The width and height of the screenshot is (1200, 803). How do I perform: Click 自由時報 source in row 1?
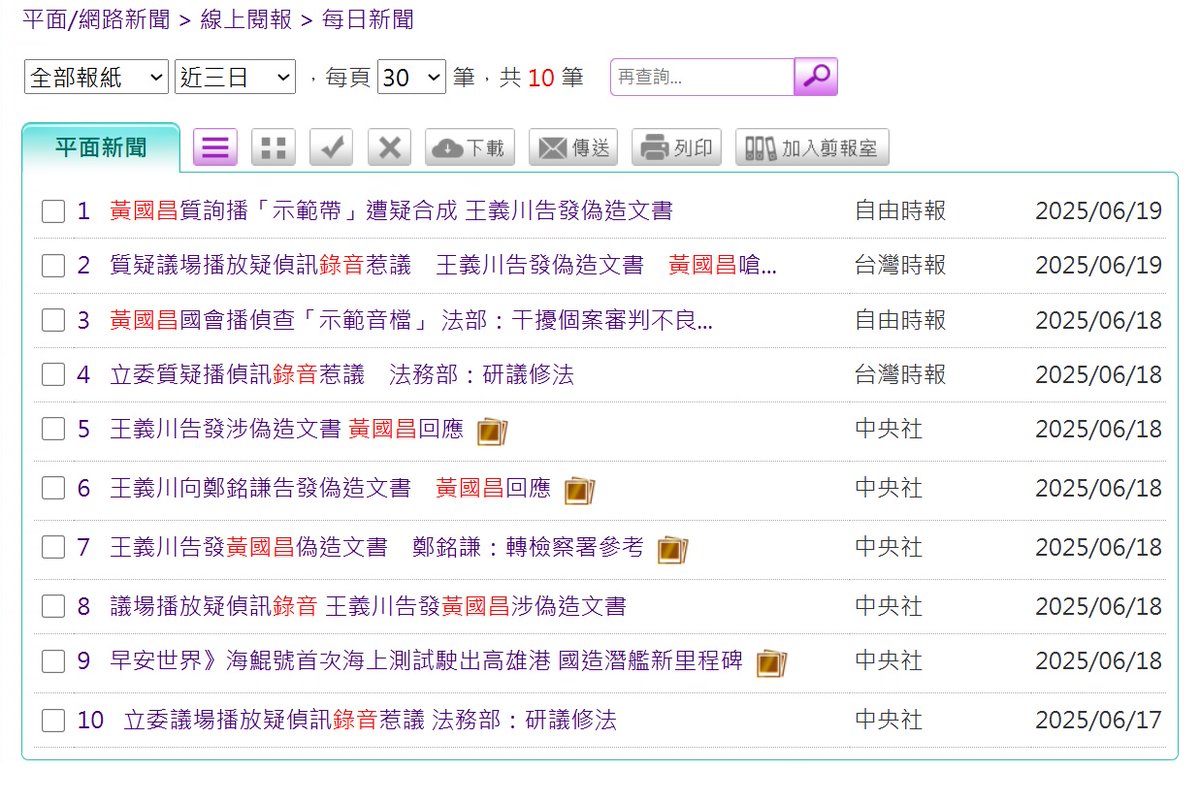tap(900, 211)
